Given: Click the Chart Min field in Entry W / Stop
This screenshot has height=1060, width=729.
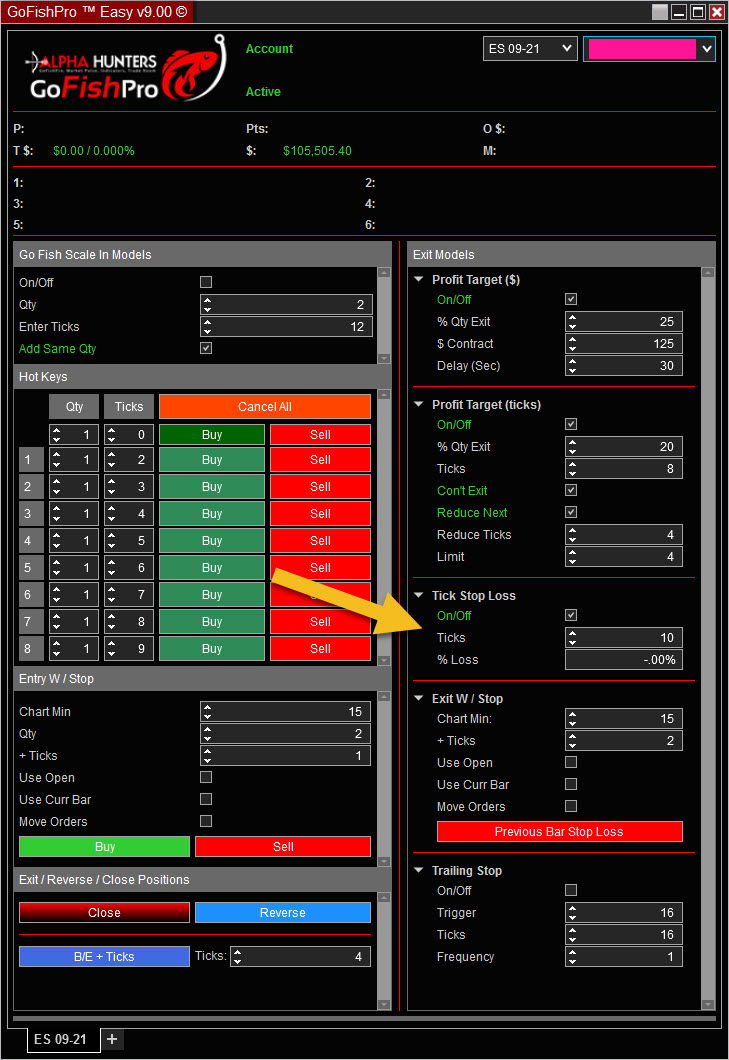Looking at the screenshot, I should (x=285, y=711).
